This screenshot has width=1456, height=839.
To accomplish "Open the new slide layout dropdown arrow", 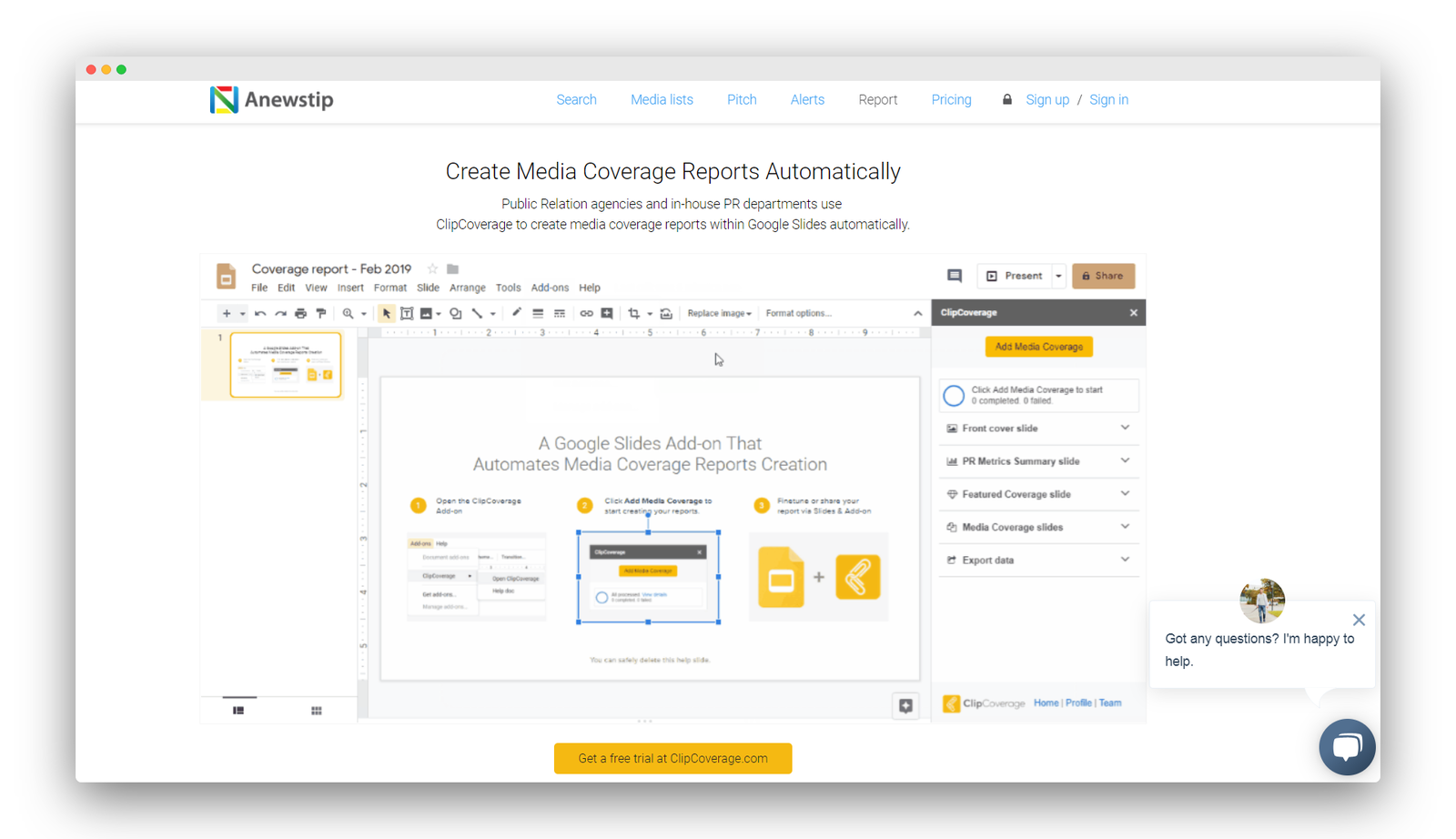I will click(242, 314).
